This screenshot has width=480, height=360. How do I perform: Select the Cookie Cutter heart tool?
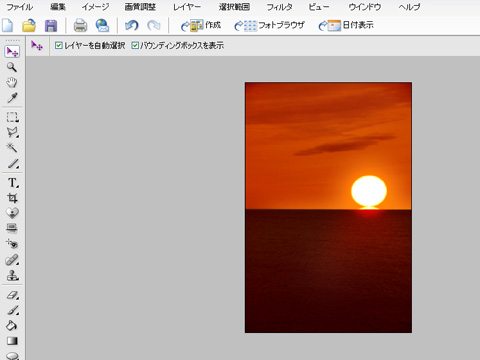(12, 213)
